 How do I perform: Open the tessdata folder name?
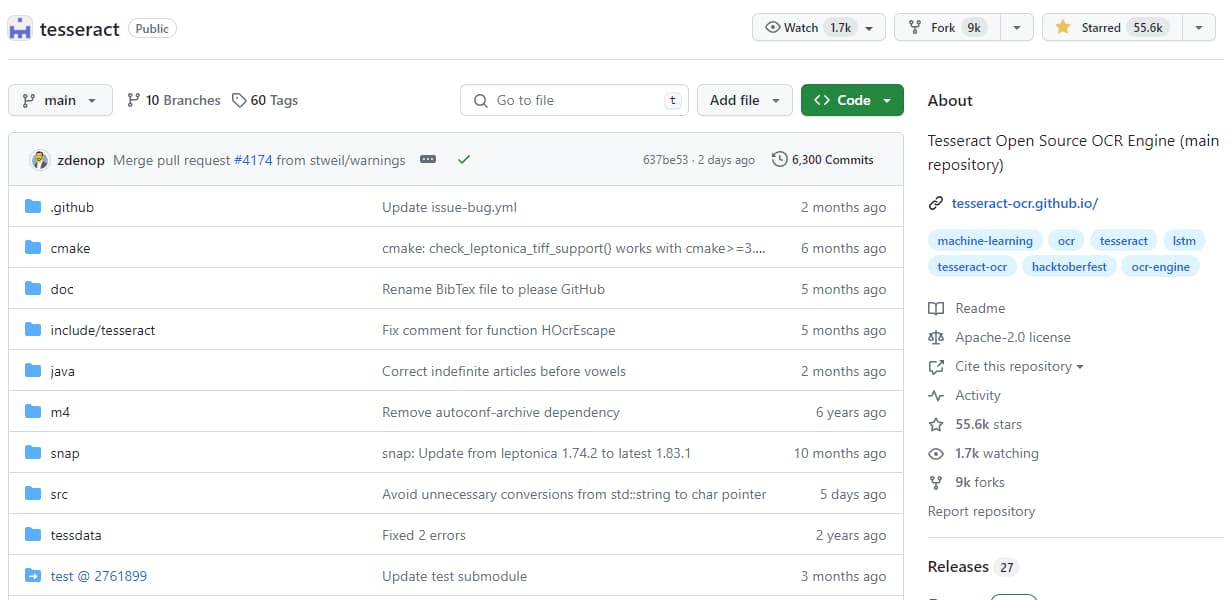[76, 535]
